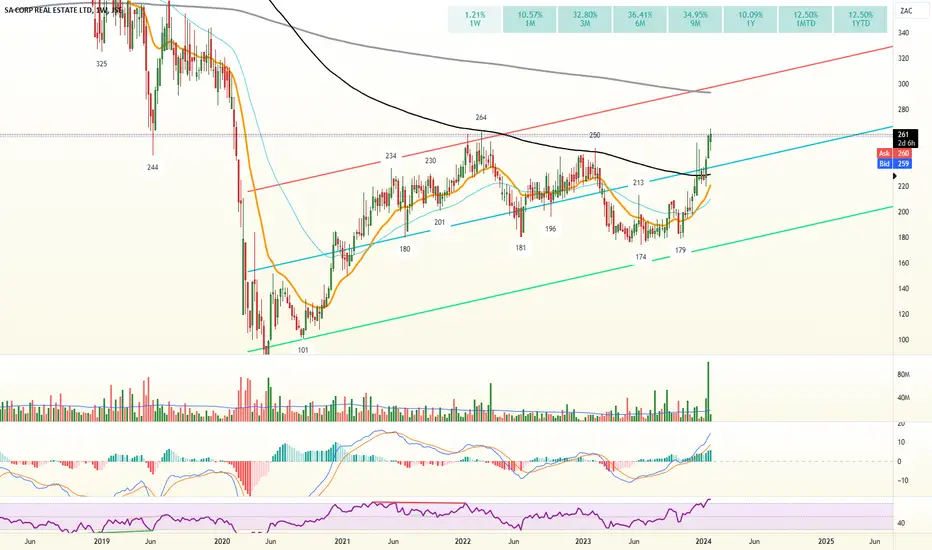Click the -10 value on MACD axis
This screenshot has width=932, height=550.
click(902, 480)
